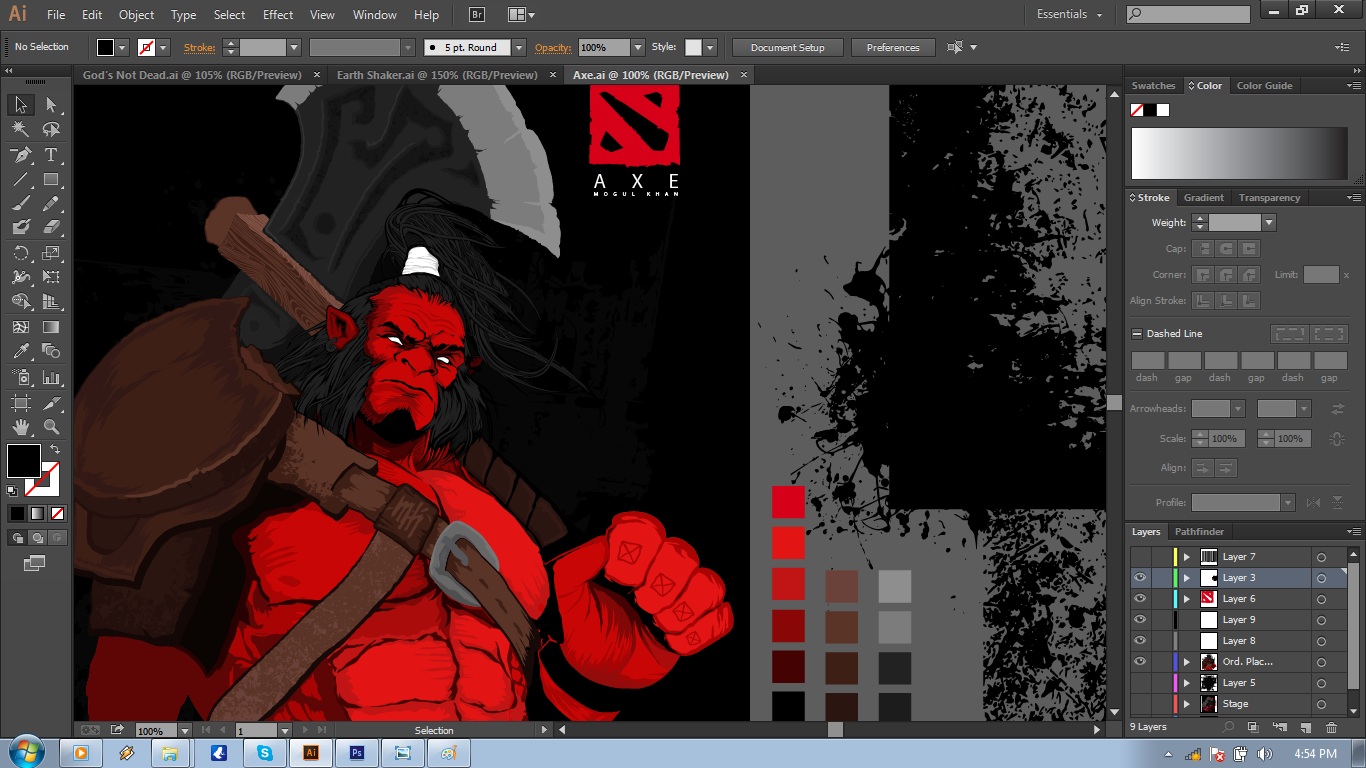Select the Rectangle tool

pos(51,180)
